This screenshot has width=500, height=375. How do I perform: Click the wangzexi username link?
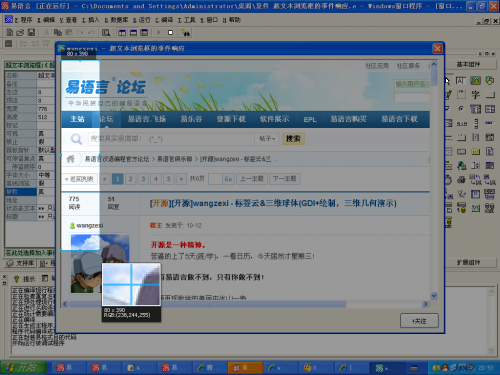[90, 226]
